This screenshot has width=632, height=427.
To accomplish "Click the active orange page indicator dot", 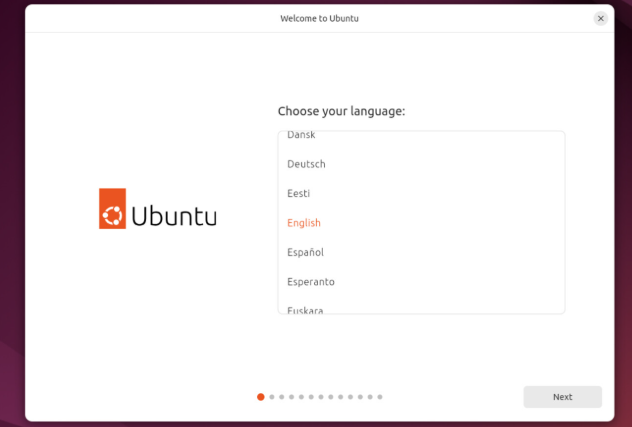I will point(261,397).
